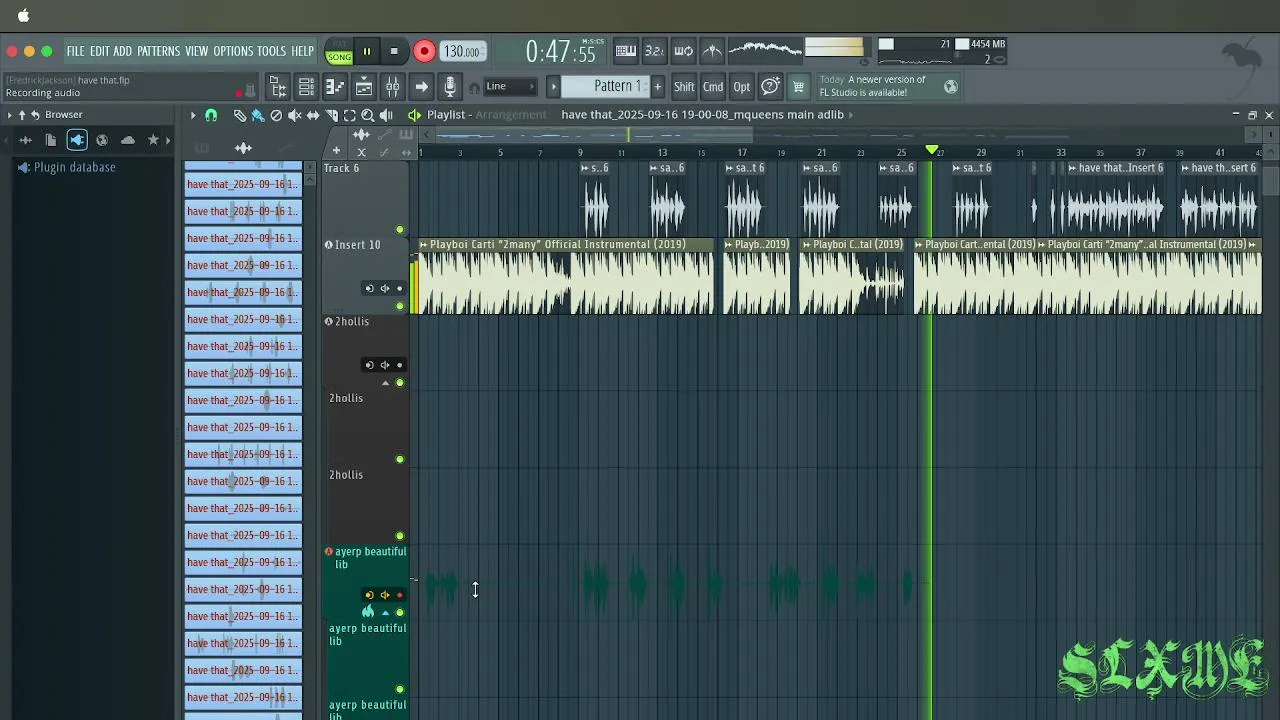
Task: Open the OPTIONS menu
Action: pos(233,51)
